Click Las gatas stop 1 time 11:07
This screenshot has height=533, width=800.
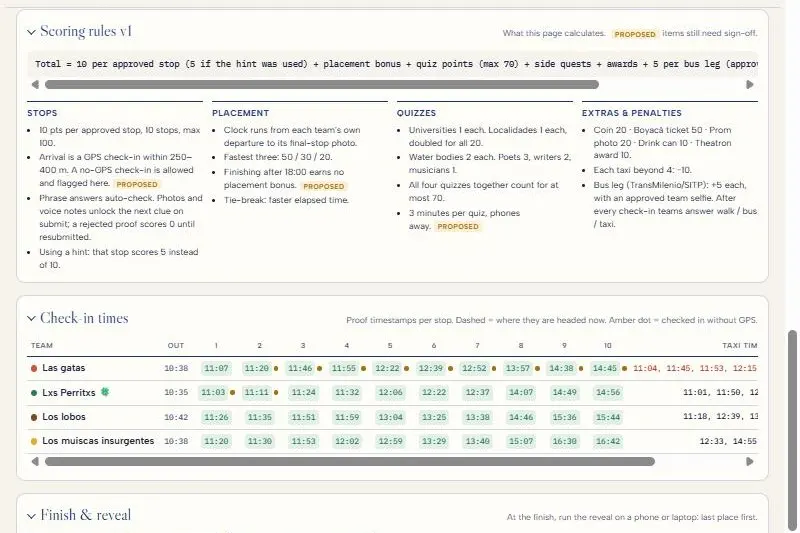click(x=216, y=368)
